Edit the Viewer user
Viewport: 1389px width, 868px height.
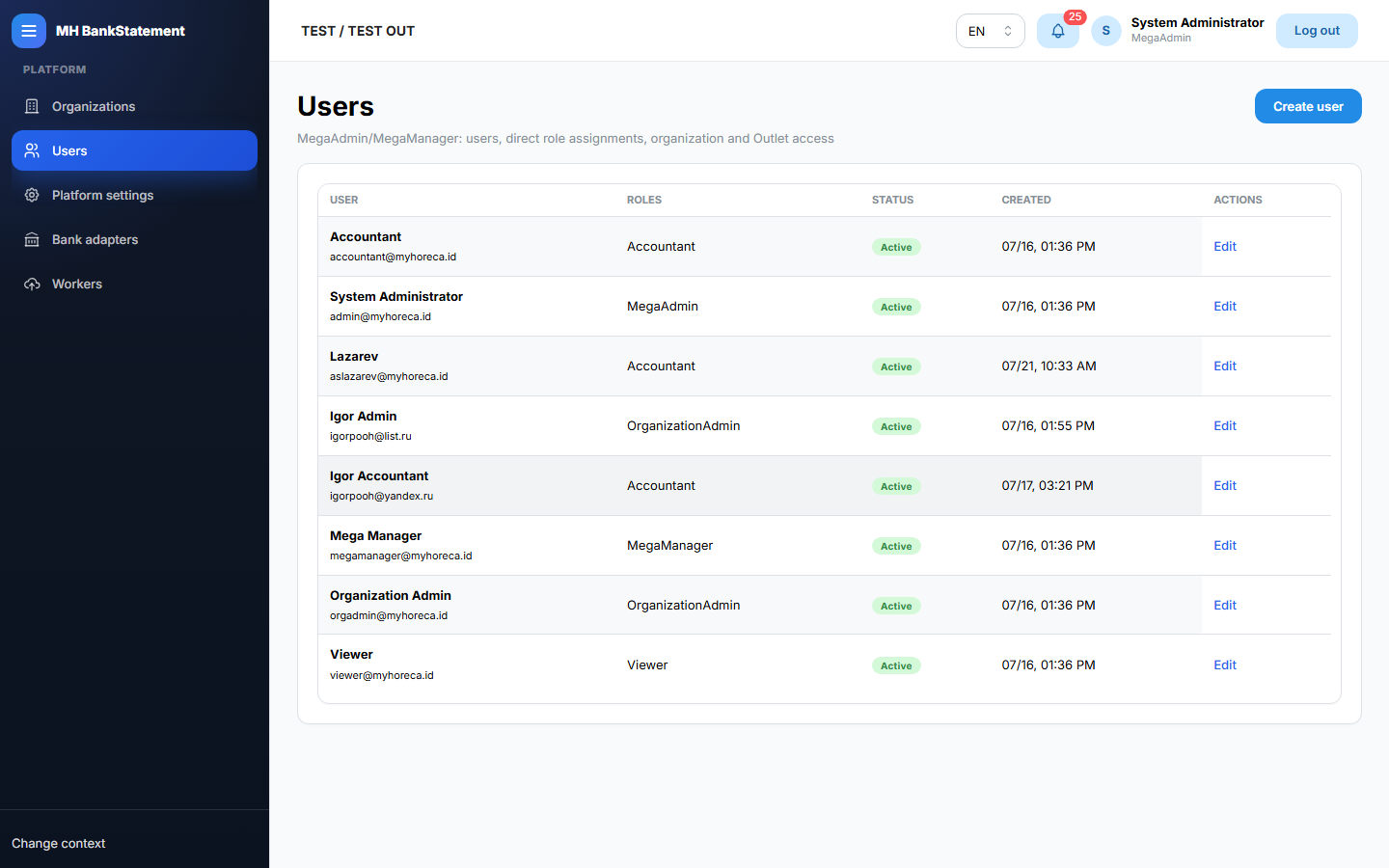(1225, 665)
